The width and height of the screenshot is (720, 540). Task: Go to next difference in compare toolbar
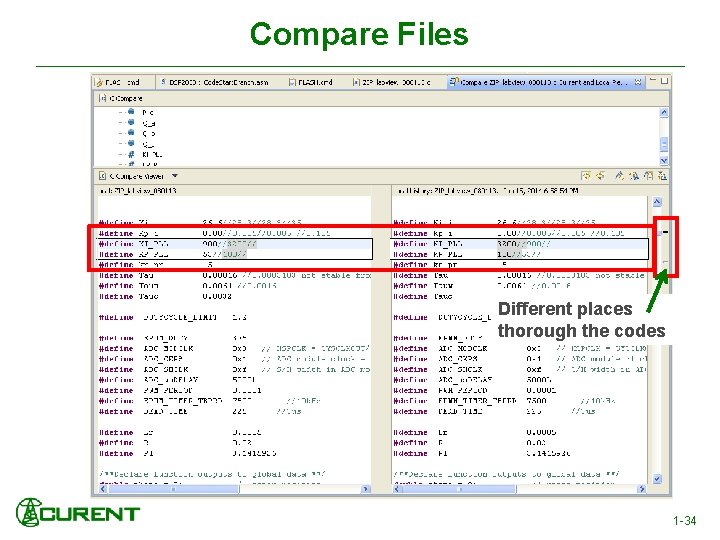620,176
